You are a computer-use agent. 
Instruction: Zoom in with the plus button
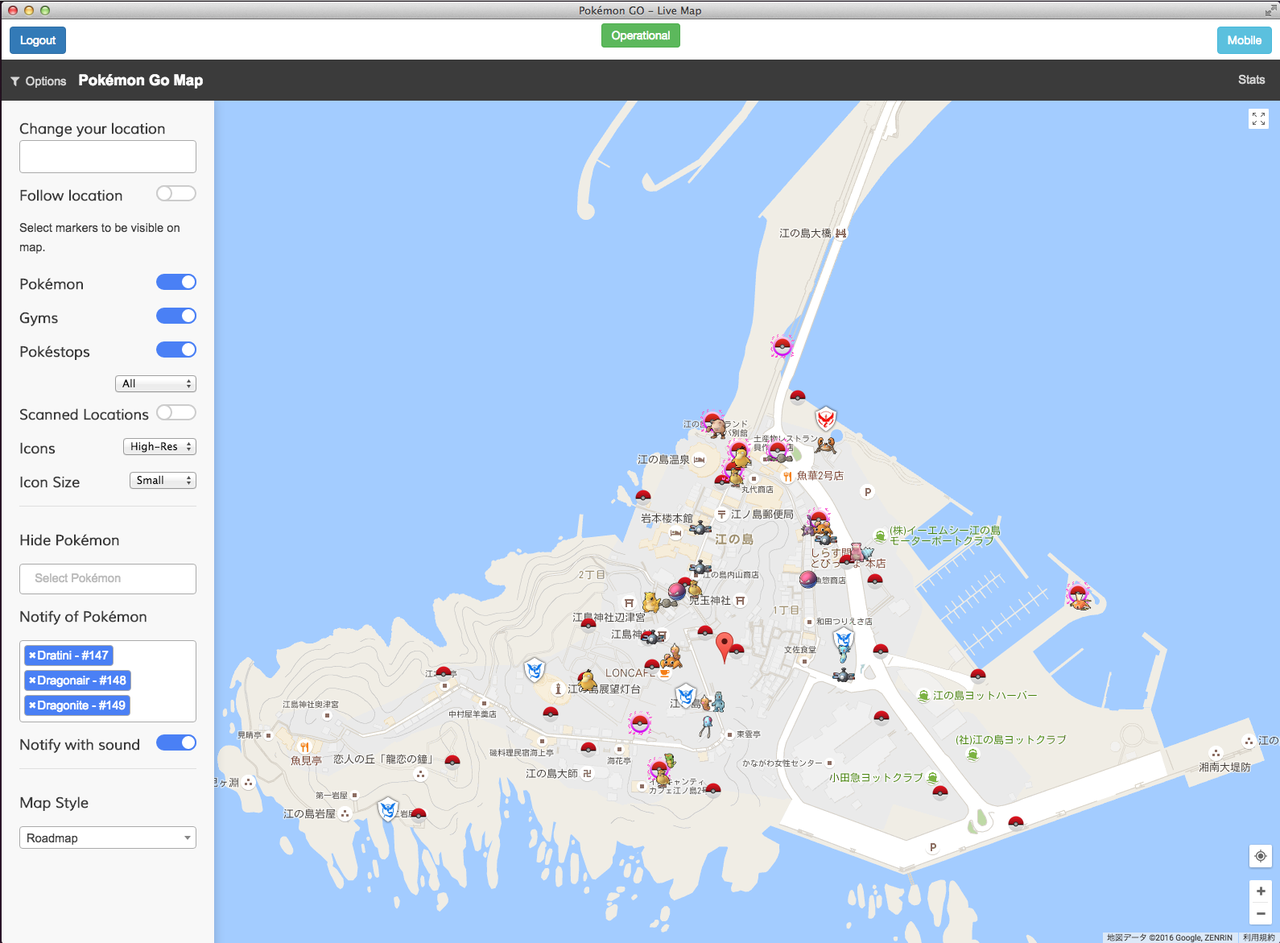1260,891
